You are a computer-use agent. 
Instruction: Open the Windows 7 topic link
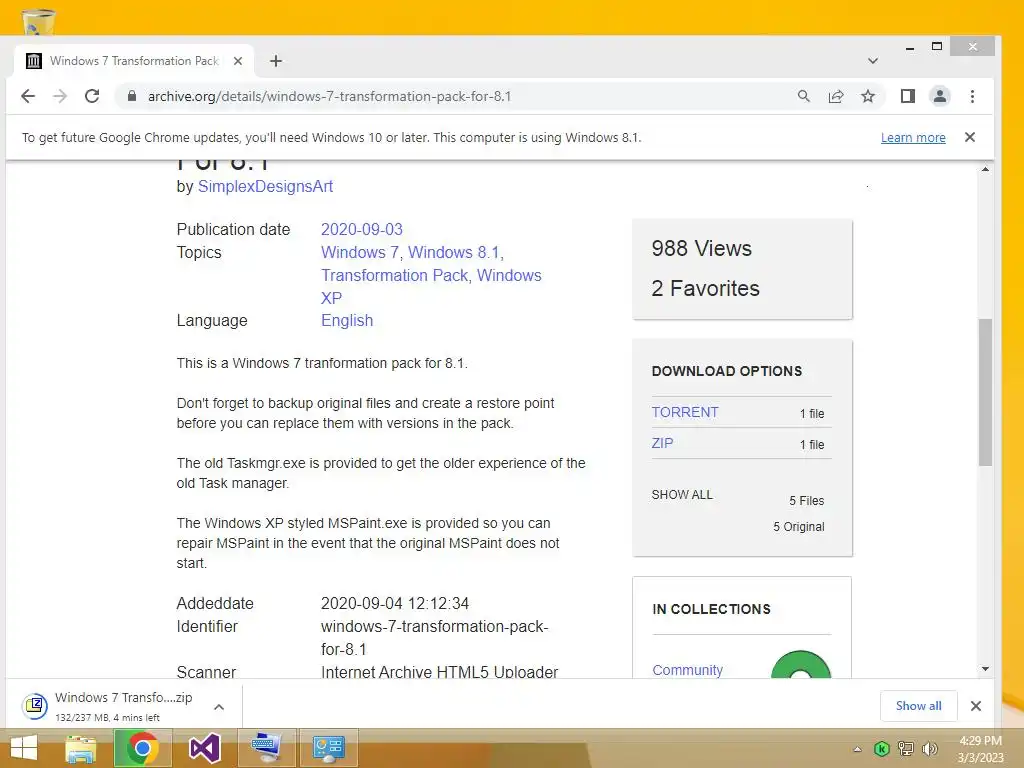pos(359,252)
